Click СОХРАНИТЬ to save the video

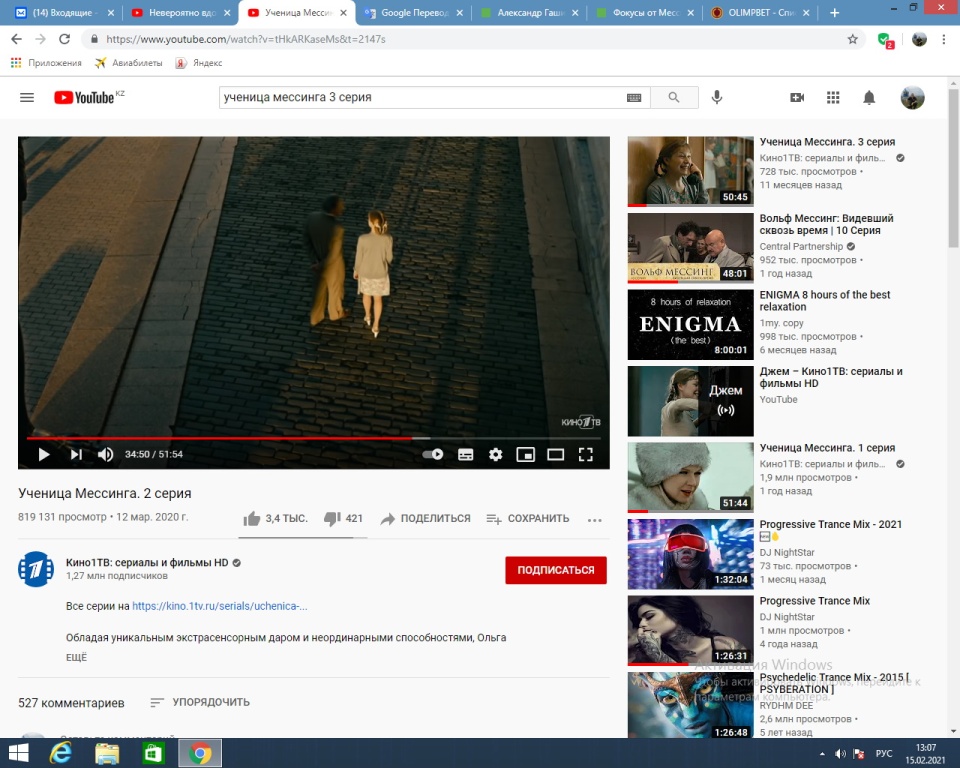point(528,519)
